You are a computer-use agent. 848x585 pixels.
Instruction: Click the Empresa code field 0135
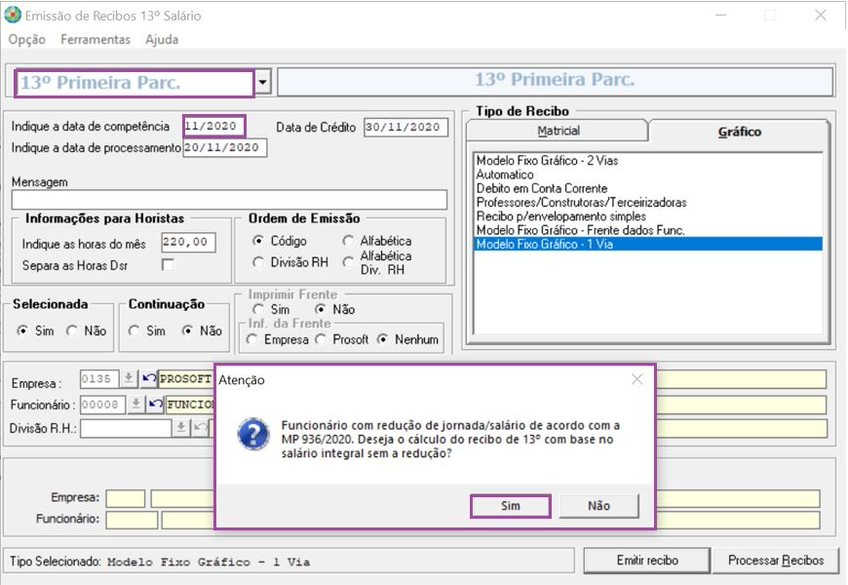(100, 379)
